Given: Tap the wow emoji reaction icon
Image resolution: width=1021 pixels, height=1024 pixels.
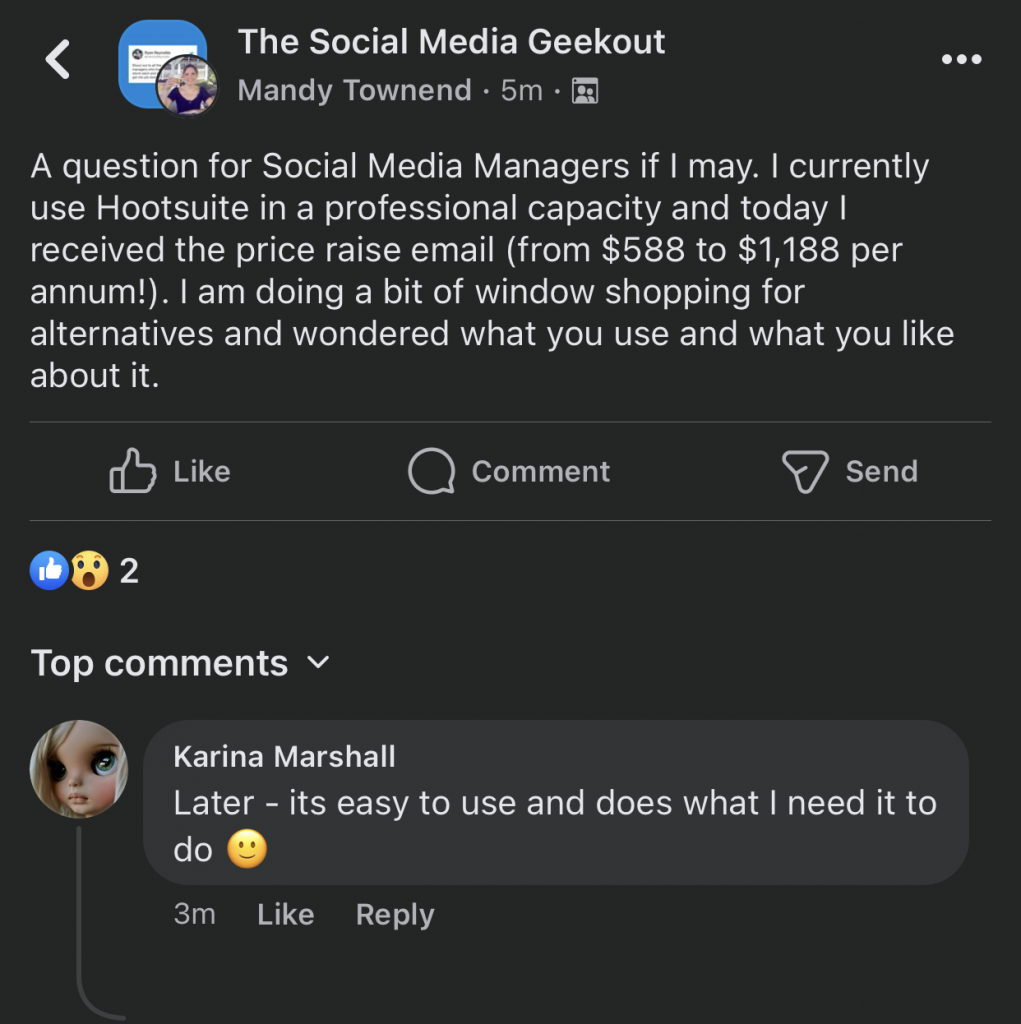Looking at the screenshot, I should [88, 571].
